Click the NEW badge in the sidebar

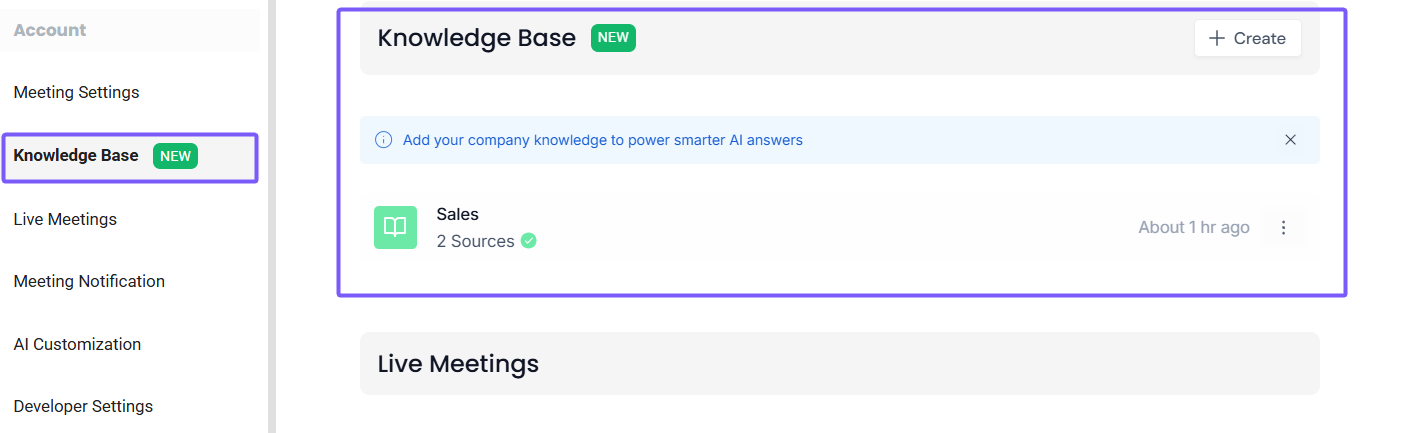point(176,156)
